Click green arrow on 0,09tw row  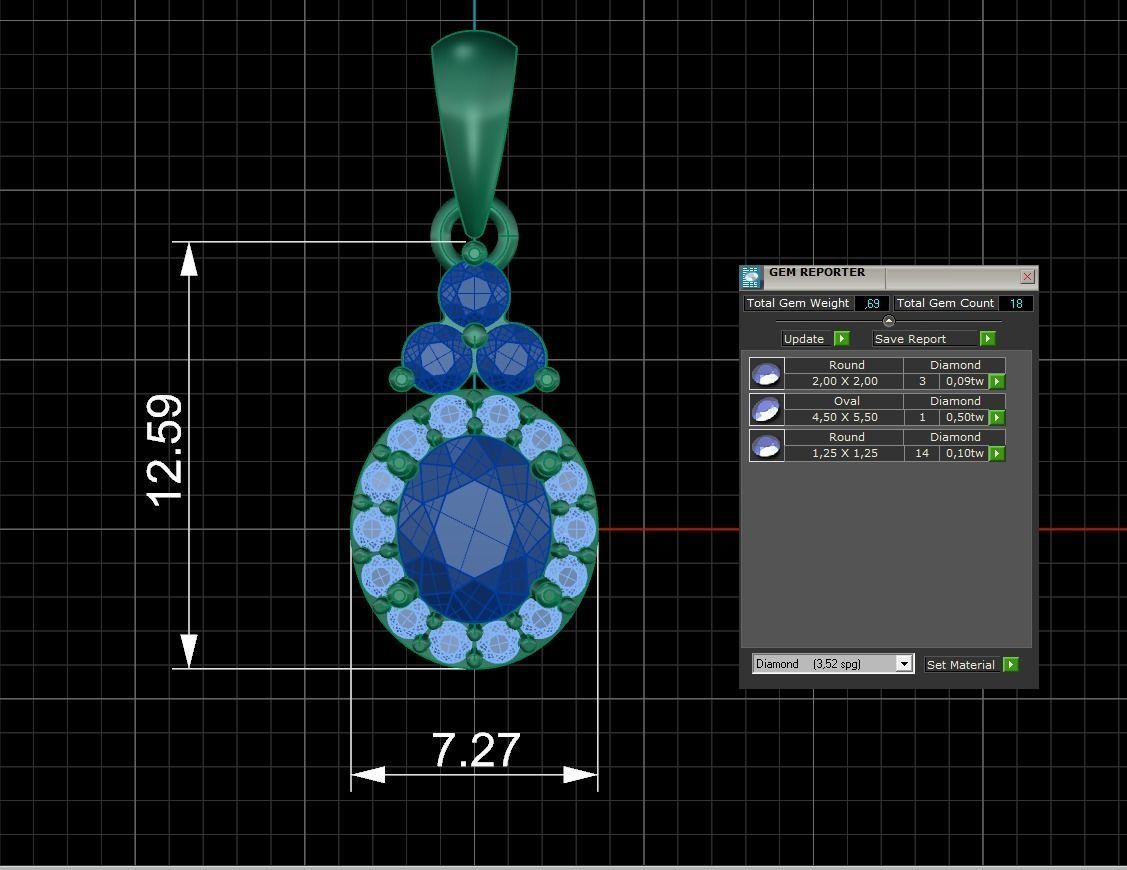(x=997, y=381)
